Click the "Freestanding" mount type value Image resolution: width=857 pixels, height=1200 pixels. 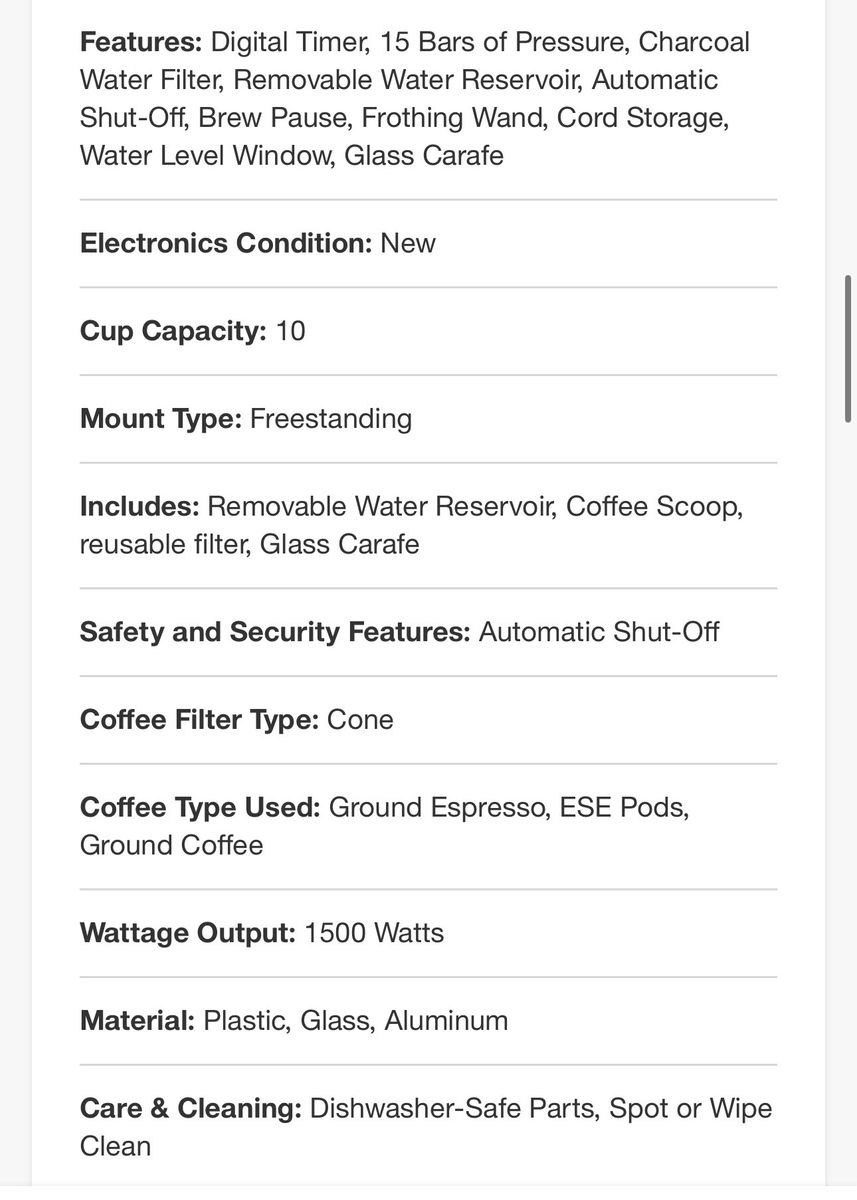pos(331,419)
